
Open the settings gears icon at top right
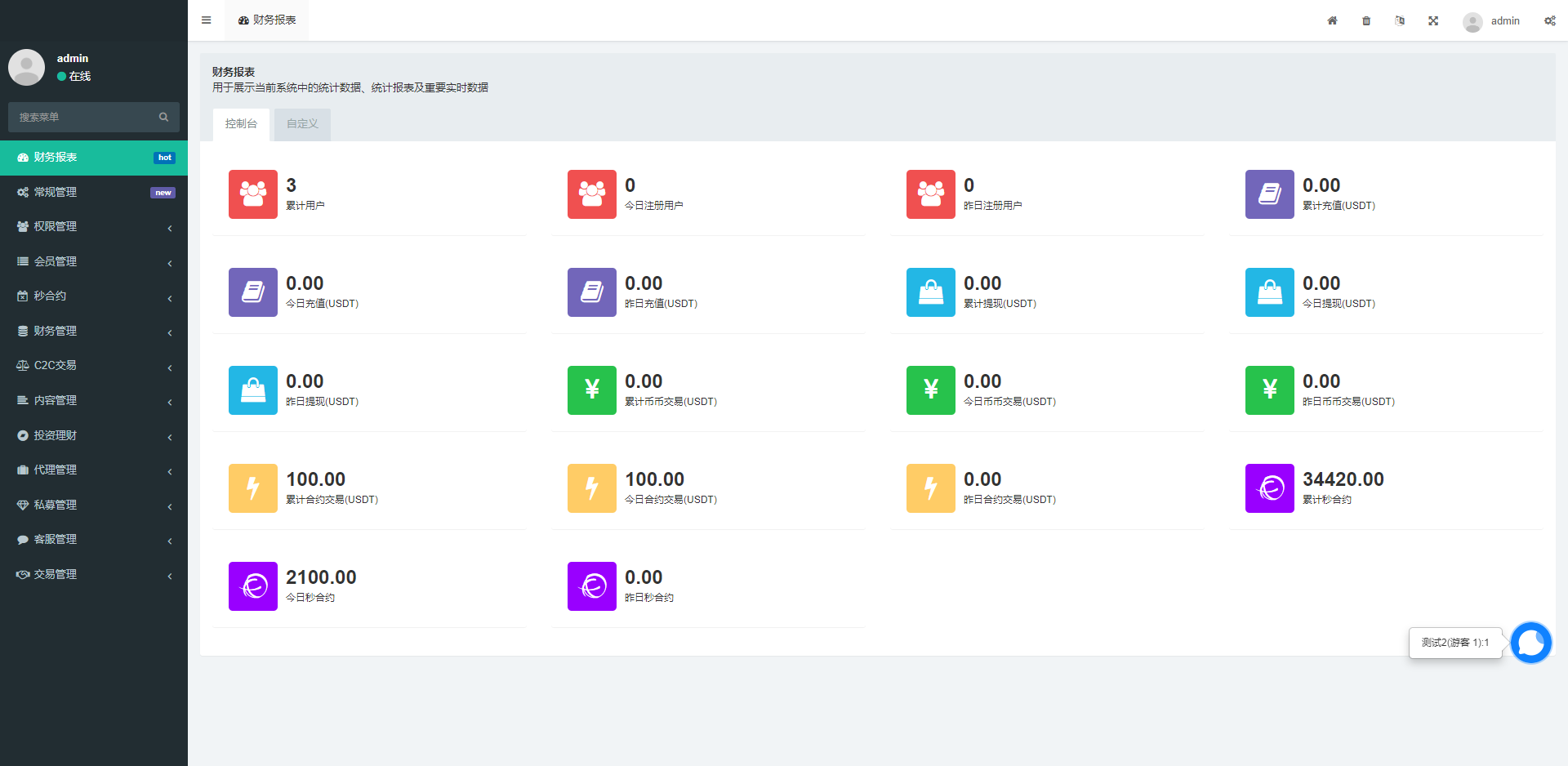click(x=1549, y=20)
